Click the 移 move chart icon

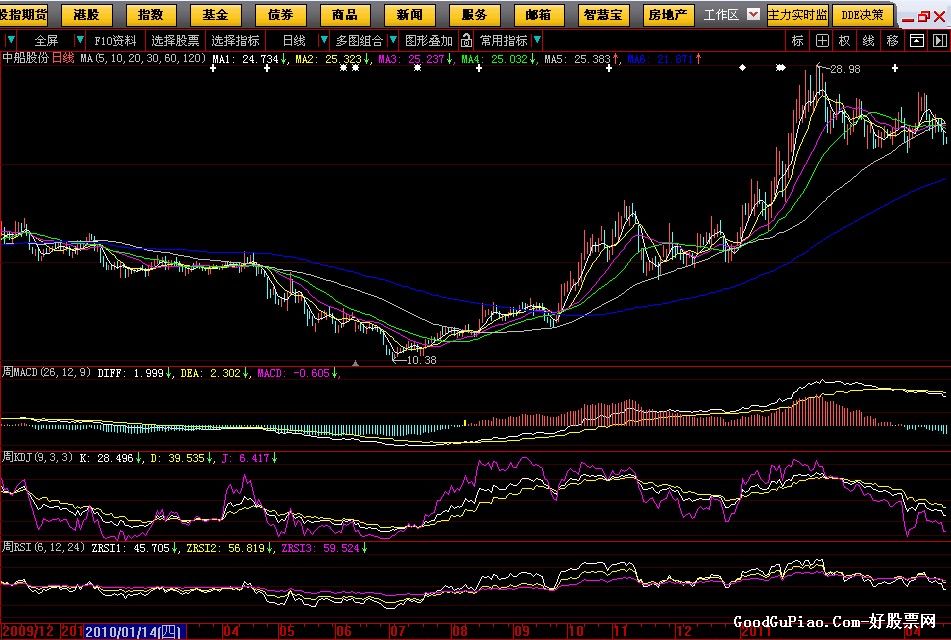(x=892, y=40)
